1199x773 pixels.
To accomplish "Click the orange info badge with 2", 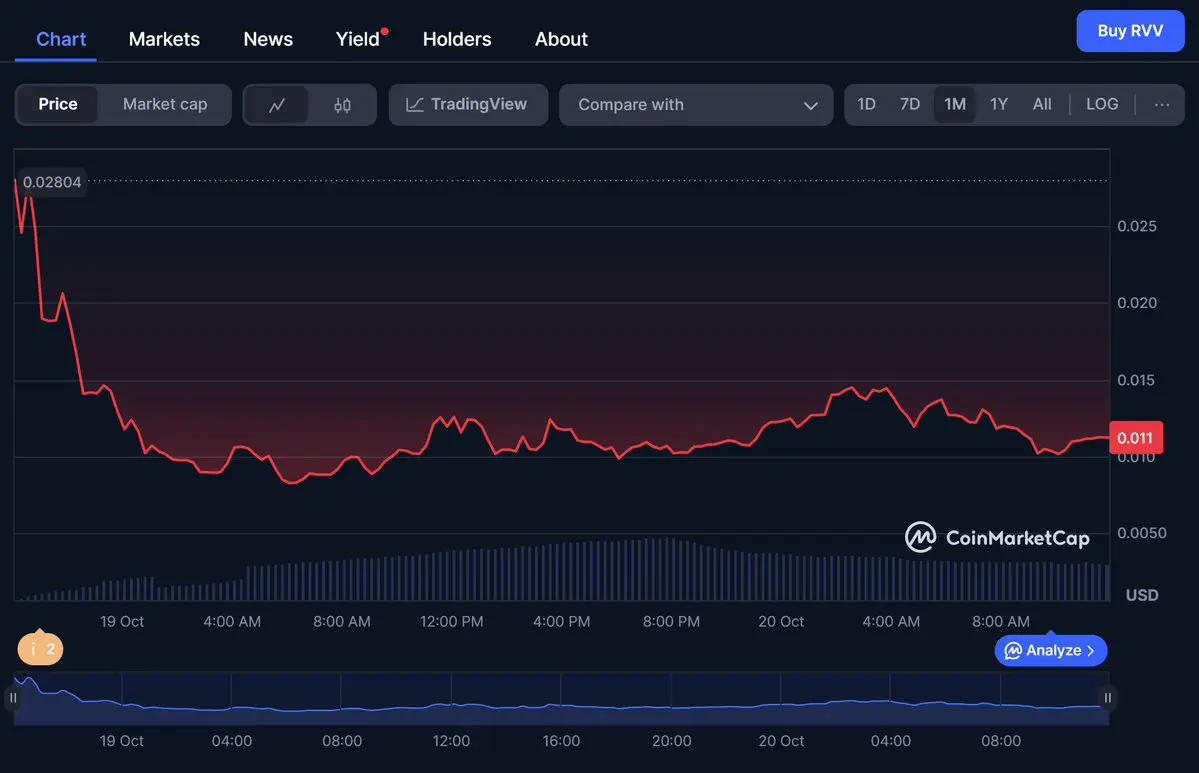I will click(41, 649).
